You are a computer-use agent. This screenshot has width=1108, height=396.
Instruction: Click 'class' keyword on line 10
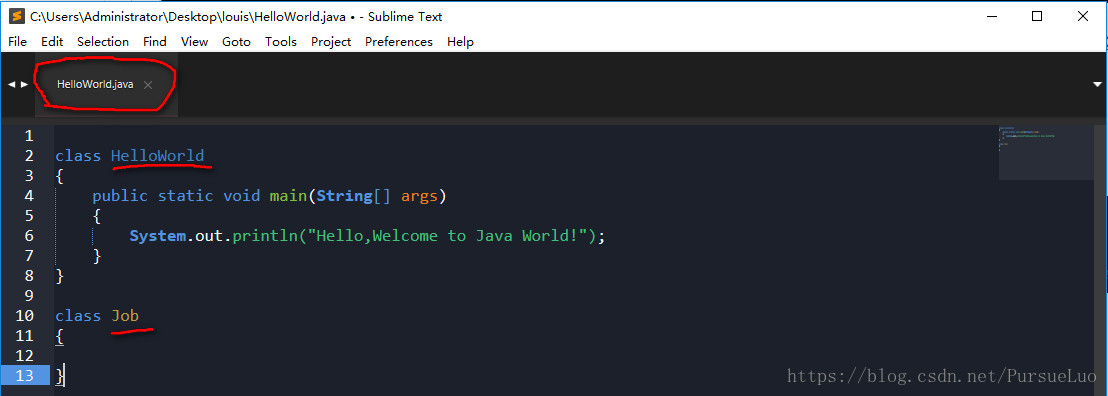[x=78, y=315]
